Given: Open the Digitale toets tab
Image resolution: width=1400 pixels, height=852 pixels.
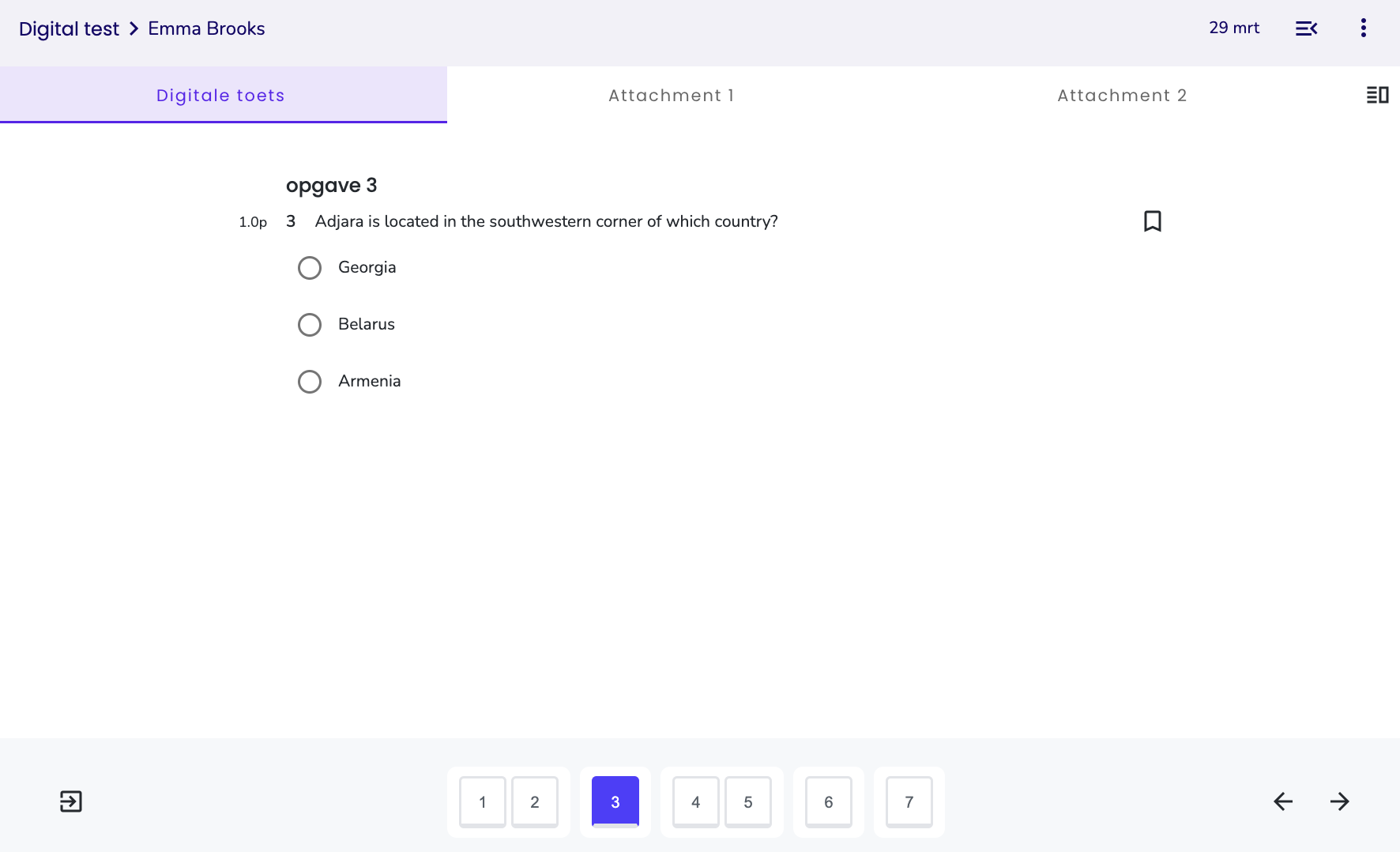Looking at the screenshot, I should point(220,95).
